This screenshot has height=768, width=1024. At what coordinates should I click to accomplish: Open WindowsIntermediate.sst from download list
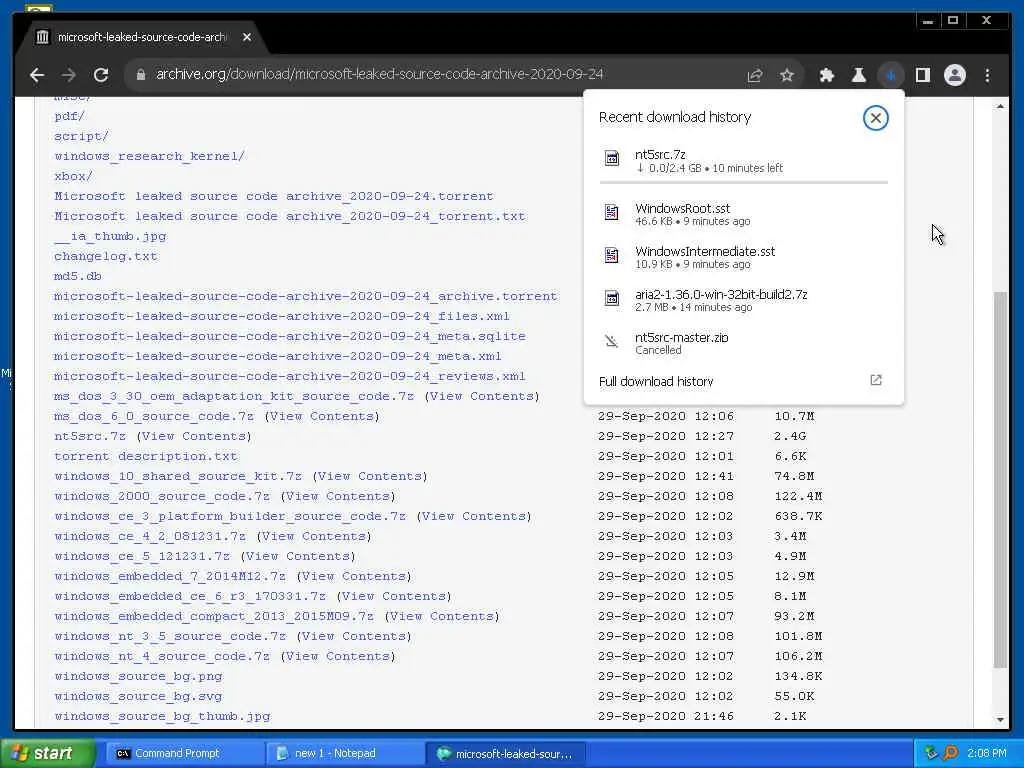click(705, 251)
